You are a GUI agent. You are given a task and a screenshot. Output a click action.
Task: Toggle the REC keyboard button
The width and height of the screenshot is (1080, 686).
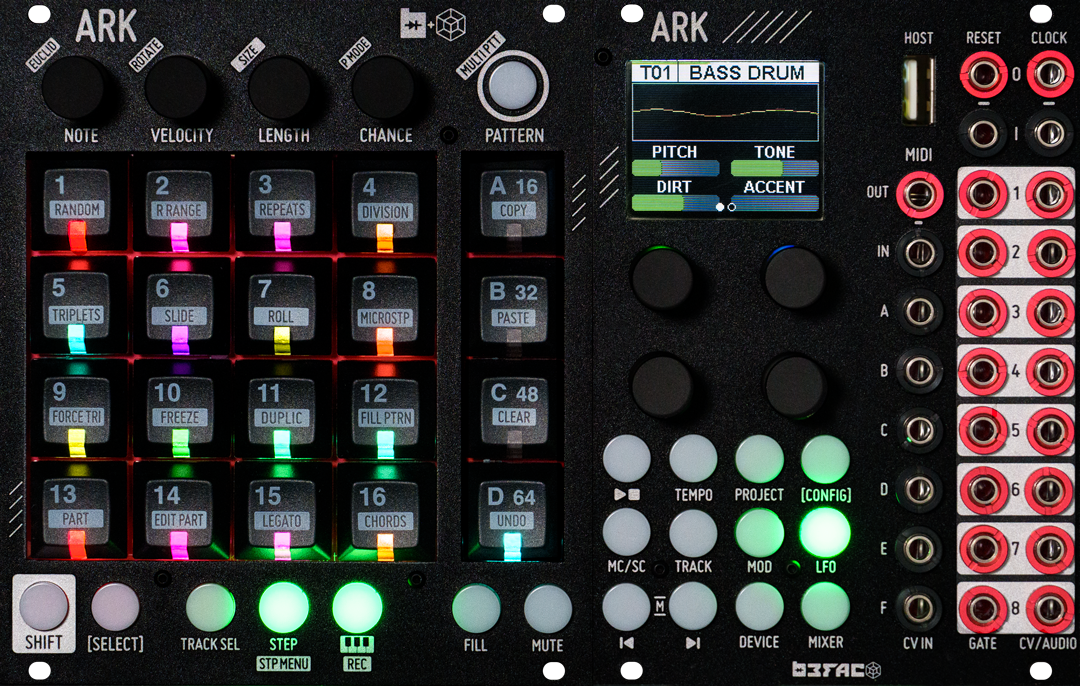pyautogui.click(x=357, y=607)
